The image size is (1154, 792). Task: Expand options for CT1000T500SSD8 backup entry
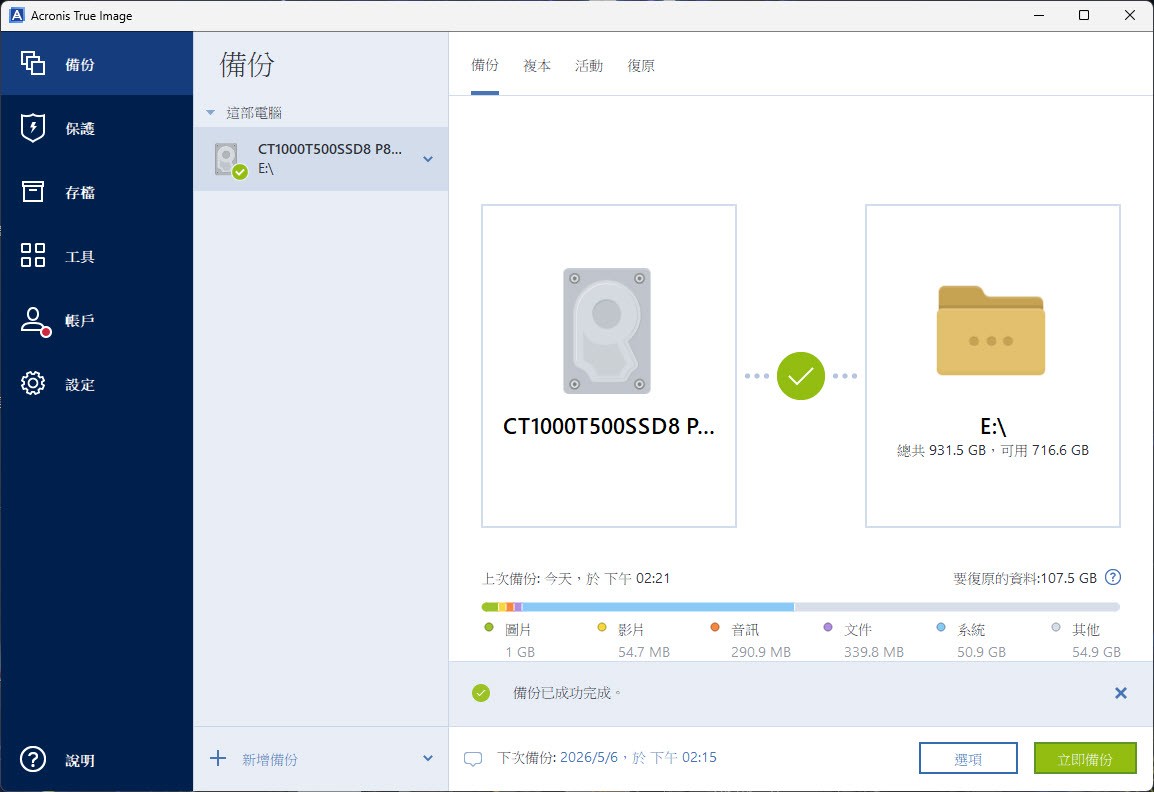click(428, 159)
